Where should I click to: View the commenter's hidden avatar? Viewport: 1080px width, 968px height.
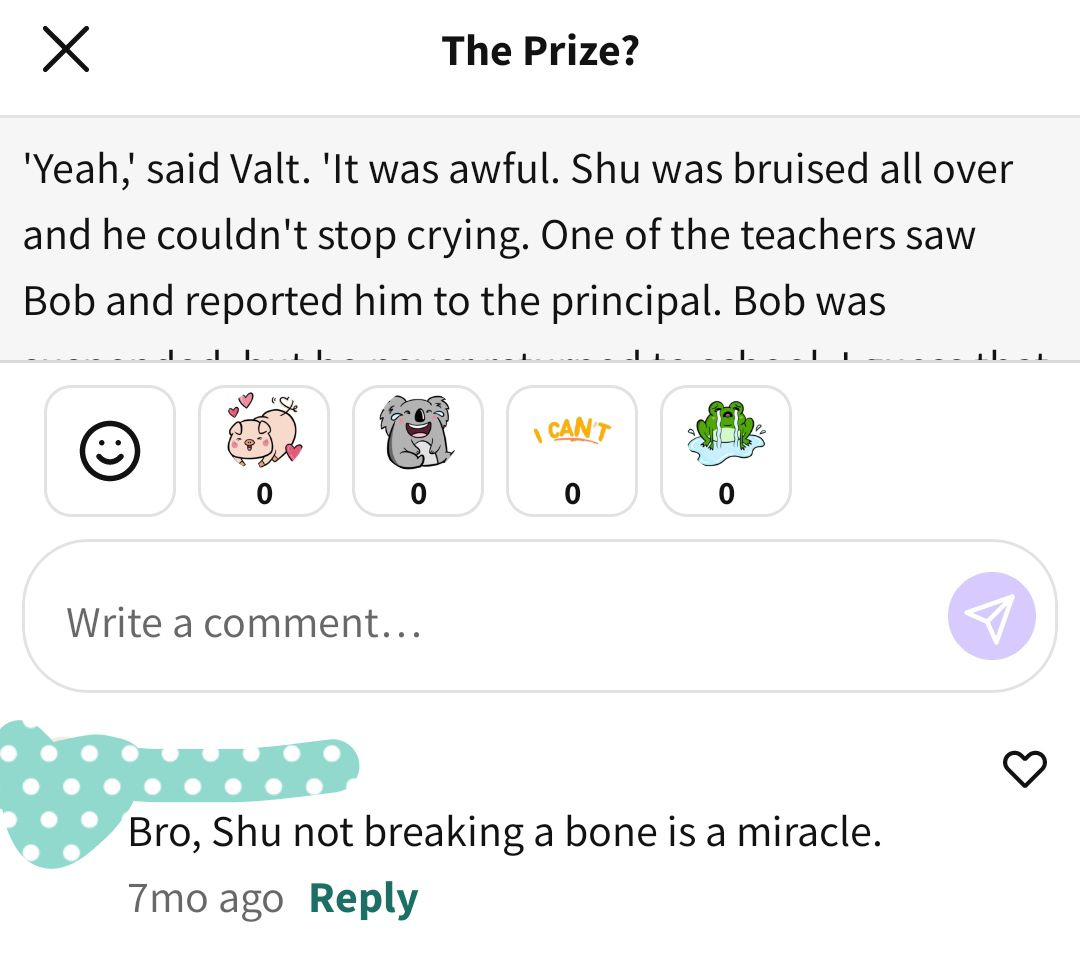coord(61,792)
